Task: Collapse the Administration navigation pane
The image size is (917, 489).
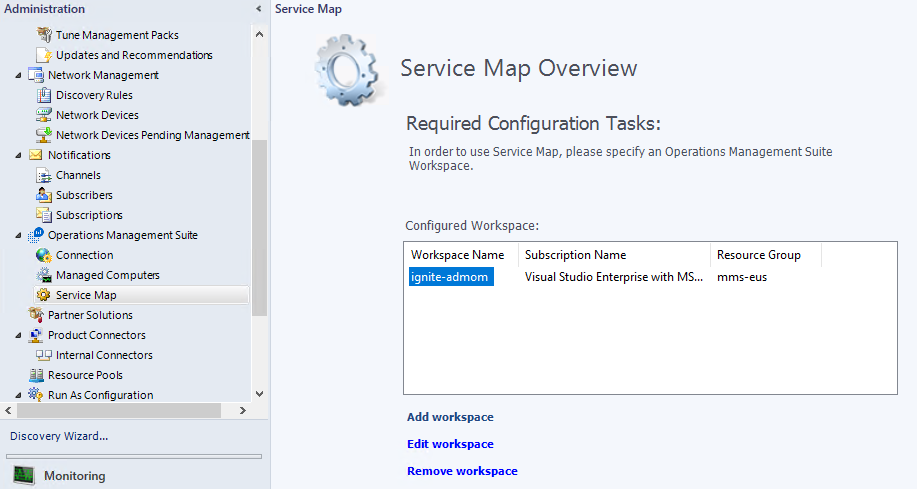Action: 258,9
